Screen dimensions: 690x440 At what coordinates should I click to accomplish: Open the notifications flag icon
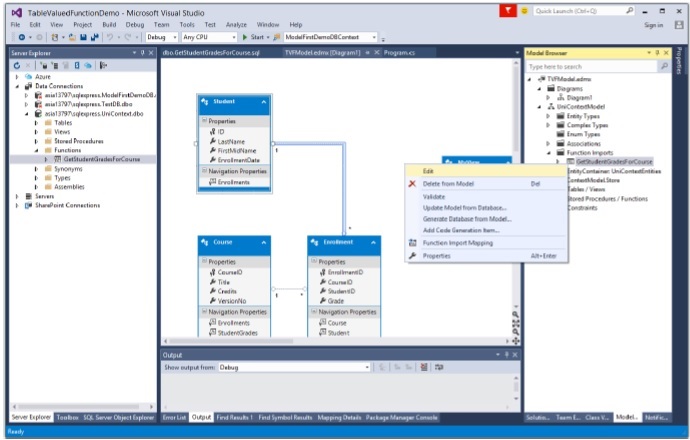coord(508,10)
